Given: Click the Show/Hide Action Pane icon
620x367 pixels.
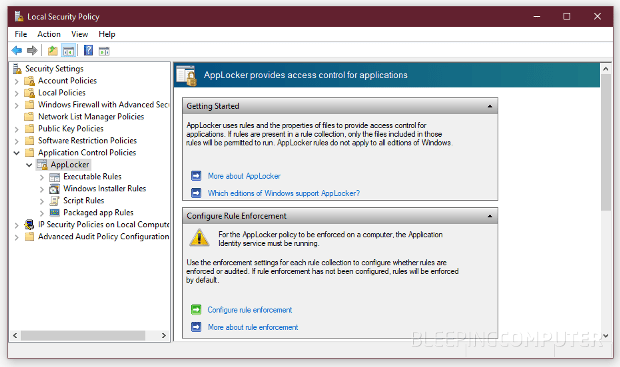Looking at the screenshot, I should 104,51.
